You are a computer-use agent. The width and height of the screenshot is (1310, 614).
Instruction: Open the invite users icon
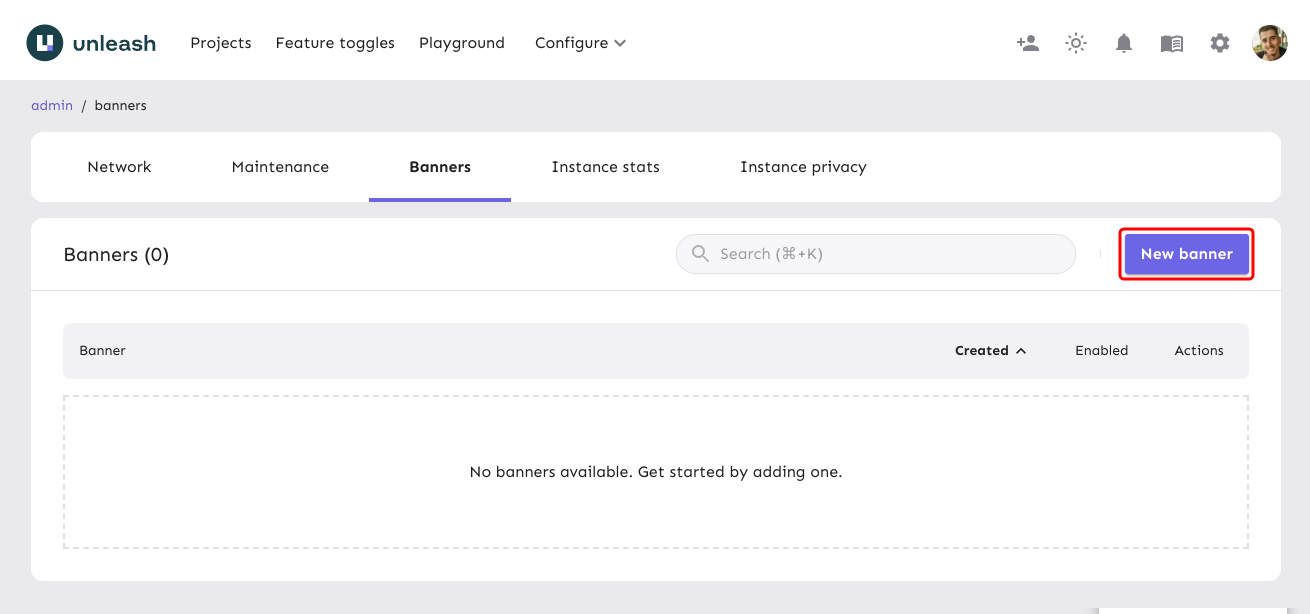1028,43
